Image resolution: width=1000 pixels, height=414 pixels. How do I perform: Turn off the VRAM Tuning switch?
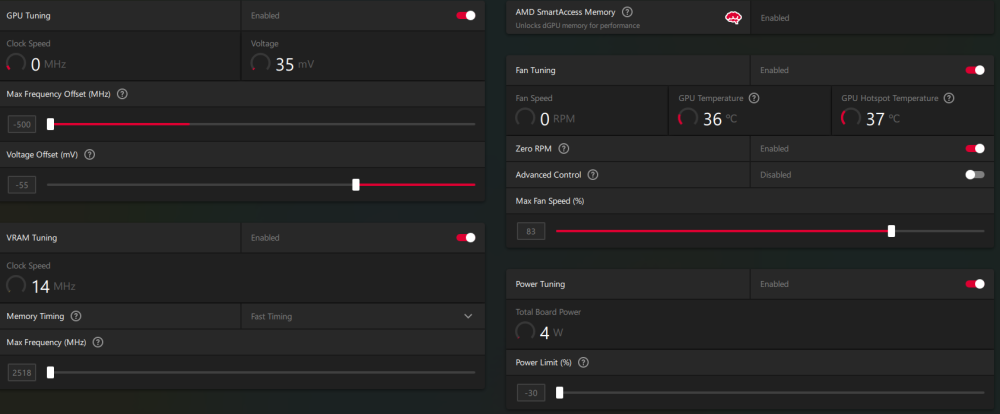(465, 238)
